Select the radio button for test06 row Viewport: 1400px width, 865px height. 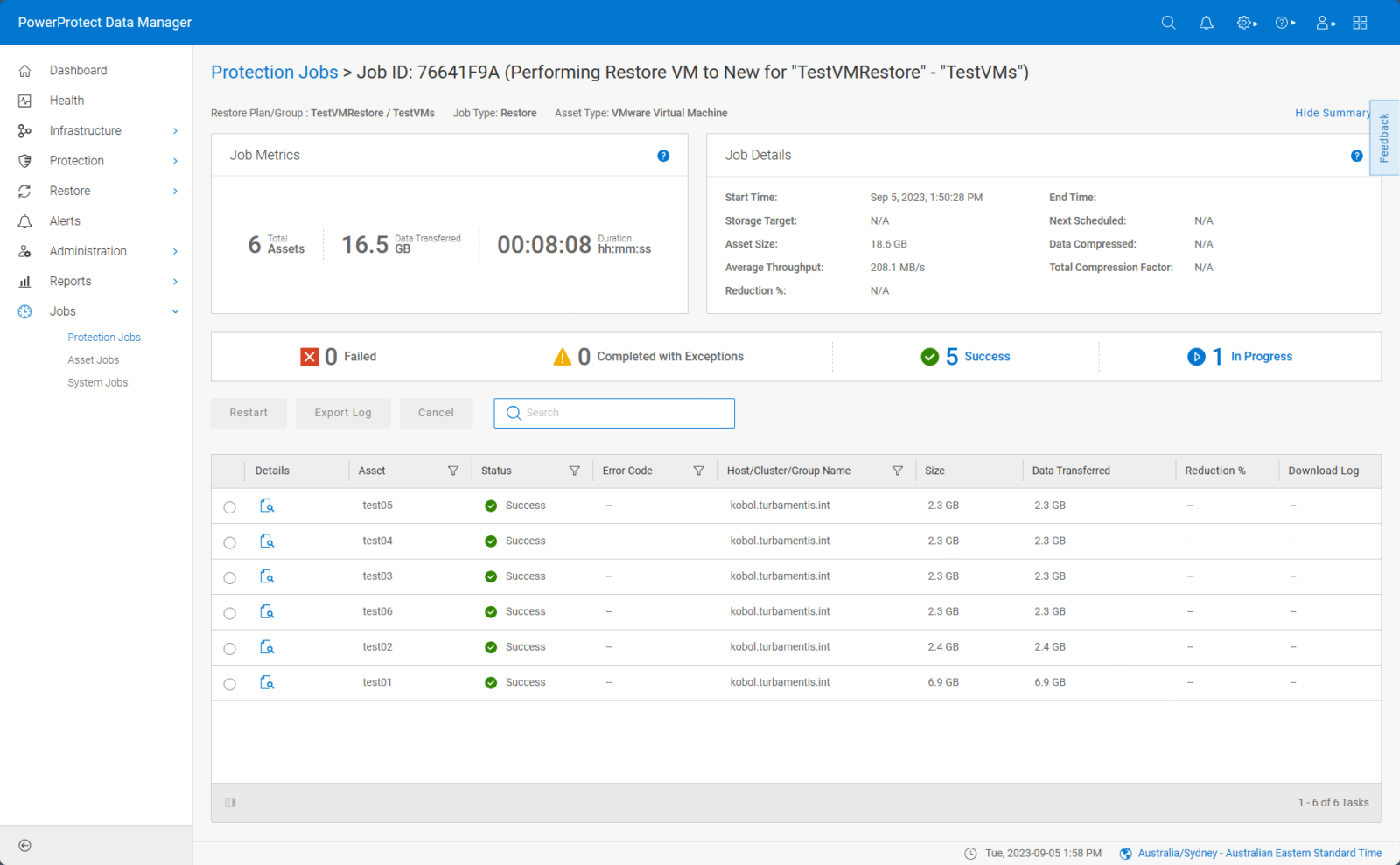click(x=229, y=612)
